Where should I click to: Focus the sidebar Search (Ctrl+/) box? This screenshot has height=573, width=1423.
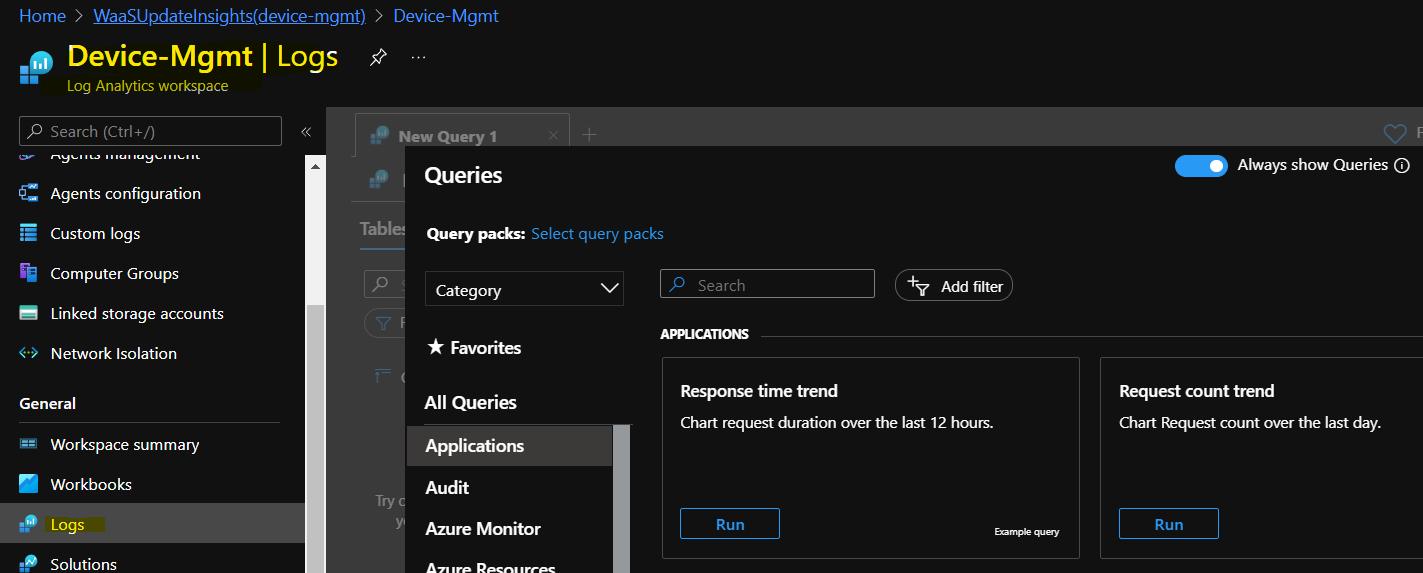(x=150, y=131)
